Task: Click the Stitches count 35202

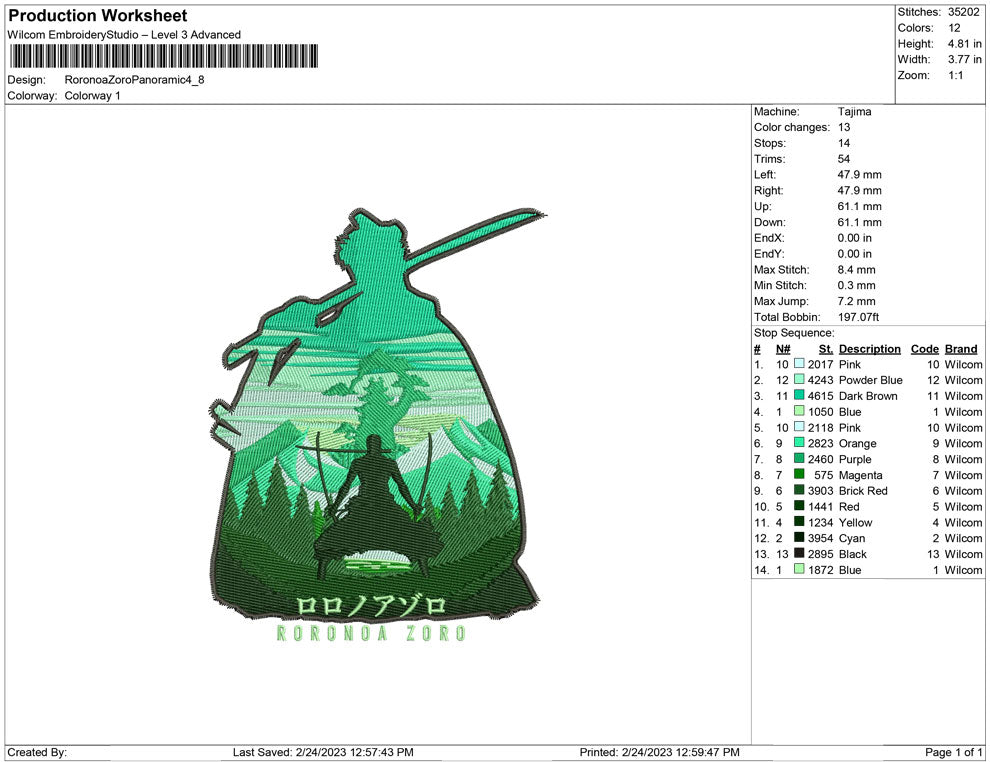Action: [963, 12]
